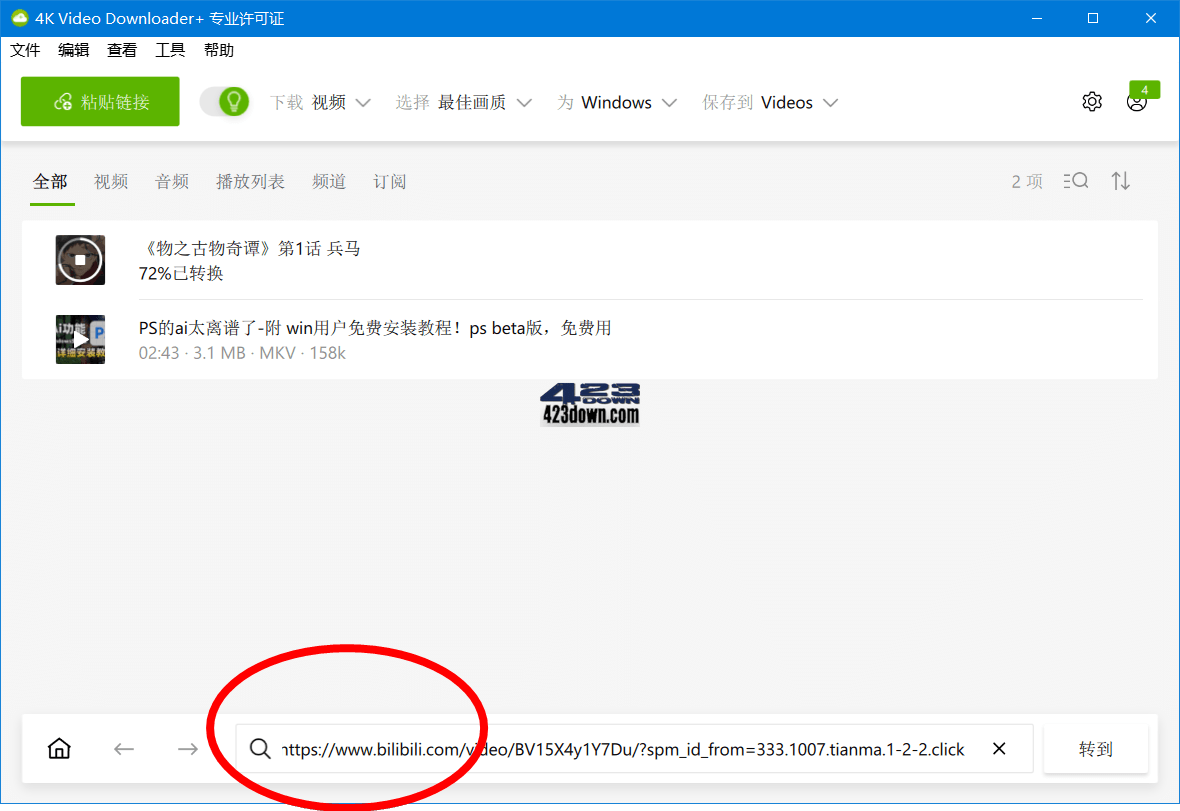Viewport: 1180px width, 811px height.
Task: Open the PS beta video thumbnail
Action: [x=80, y=339]
